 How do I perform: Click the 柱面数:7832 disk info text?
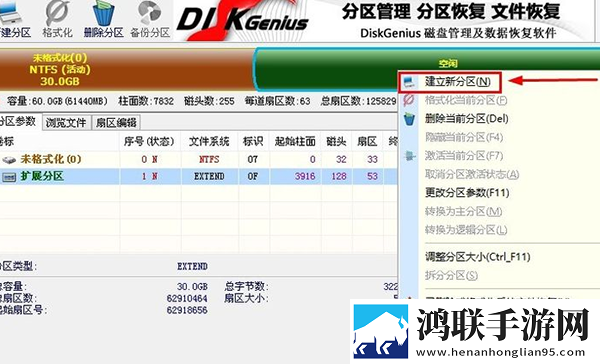[146, 101]
